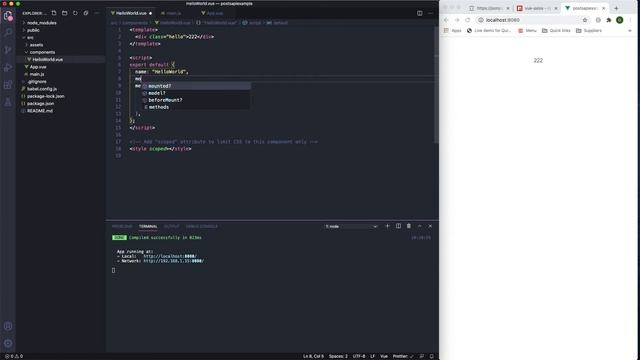Refresh the Explorer file tree

(75, 13)
